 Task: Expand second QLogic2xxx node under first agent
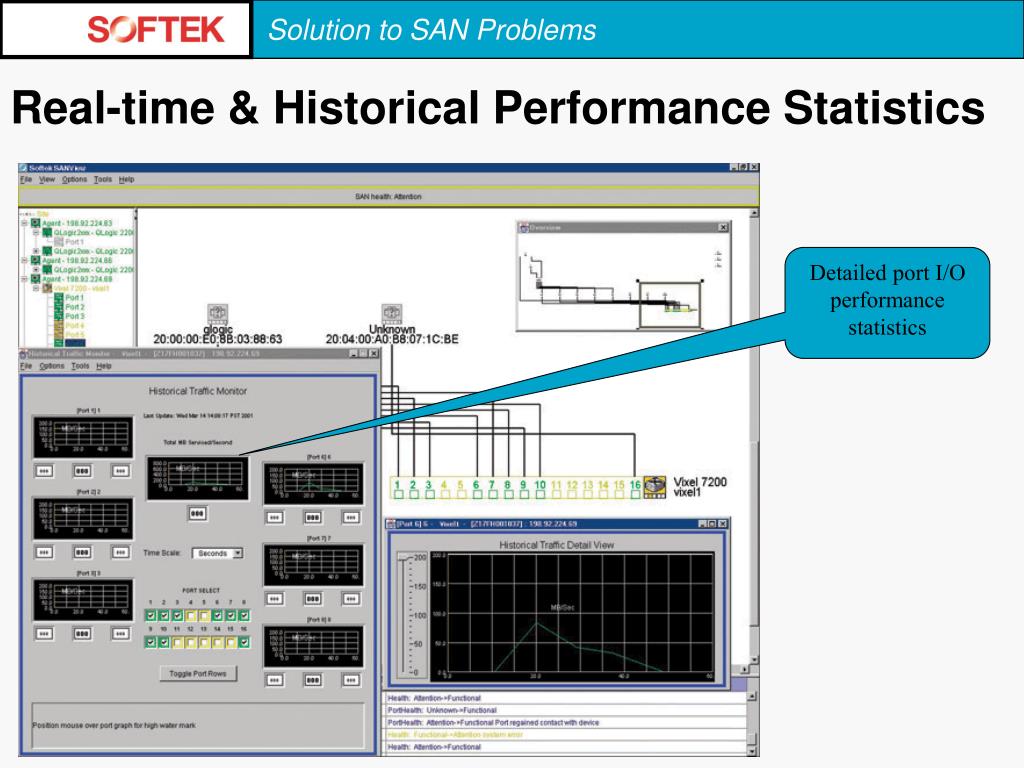[x=37, y=251]
